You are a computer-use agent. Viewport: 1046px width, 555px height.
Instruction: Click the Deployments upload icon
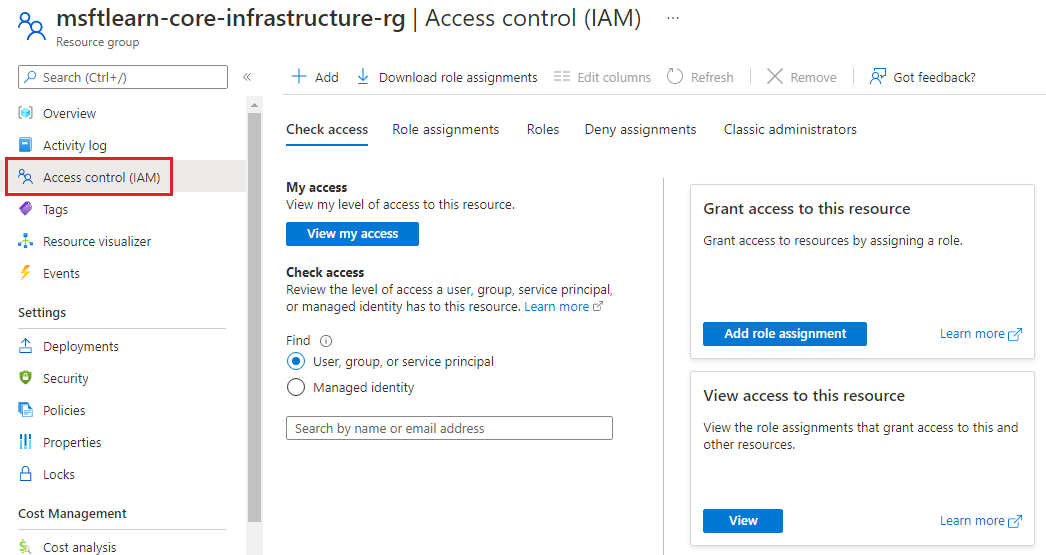point(25,346)
